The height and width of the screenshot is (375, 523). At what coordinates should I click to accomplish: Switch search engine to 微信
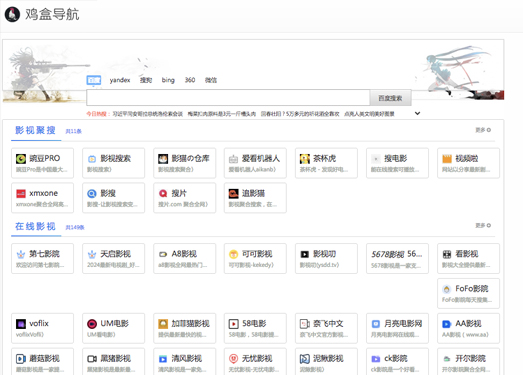(210, 80)
